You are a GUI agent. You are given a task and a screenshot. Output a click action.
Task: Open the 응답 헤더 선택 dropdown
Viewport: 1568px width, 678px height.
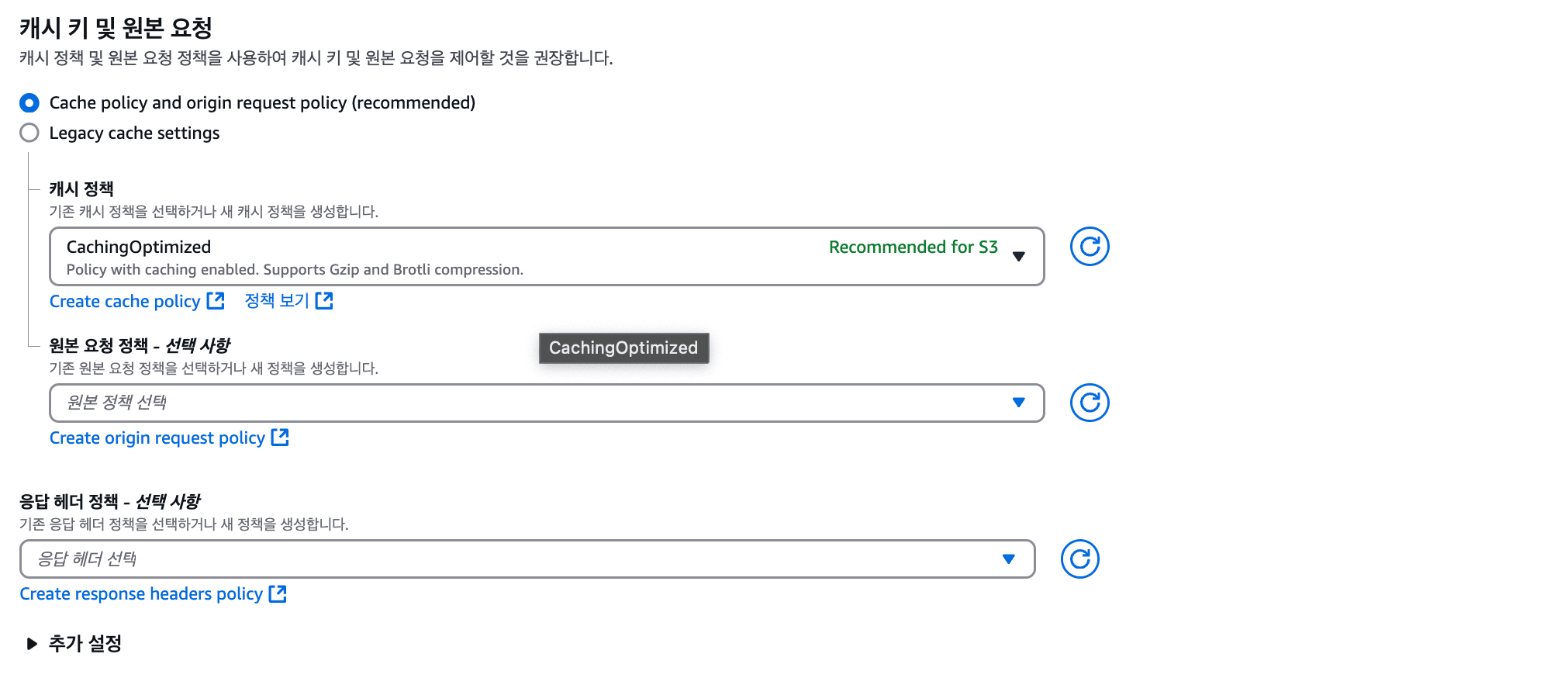coord(527,559)
